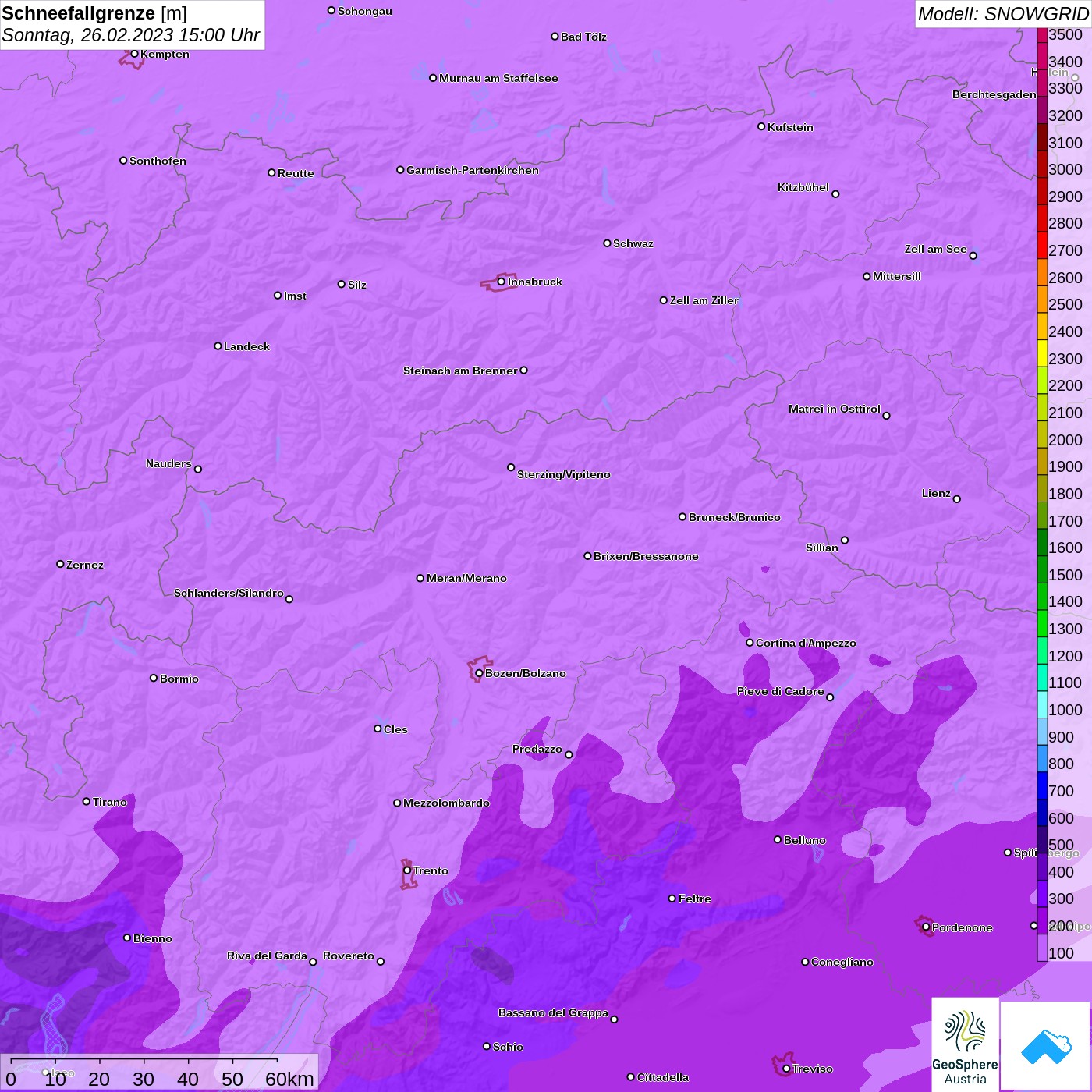Click the "Steinach am Brenner" label
This screenshot has height=1092, width=1092.
tap(460, 370)
